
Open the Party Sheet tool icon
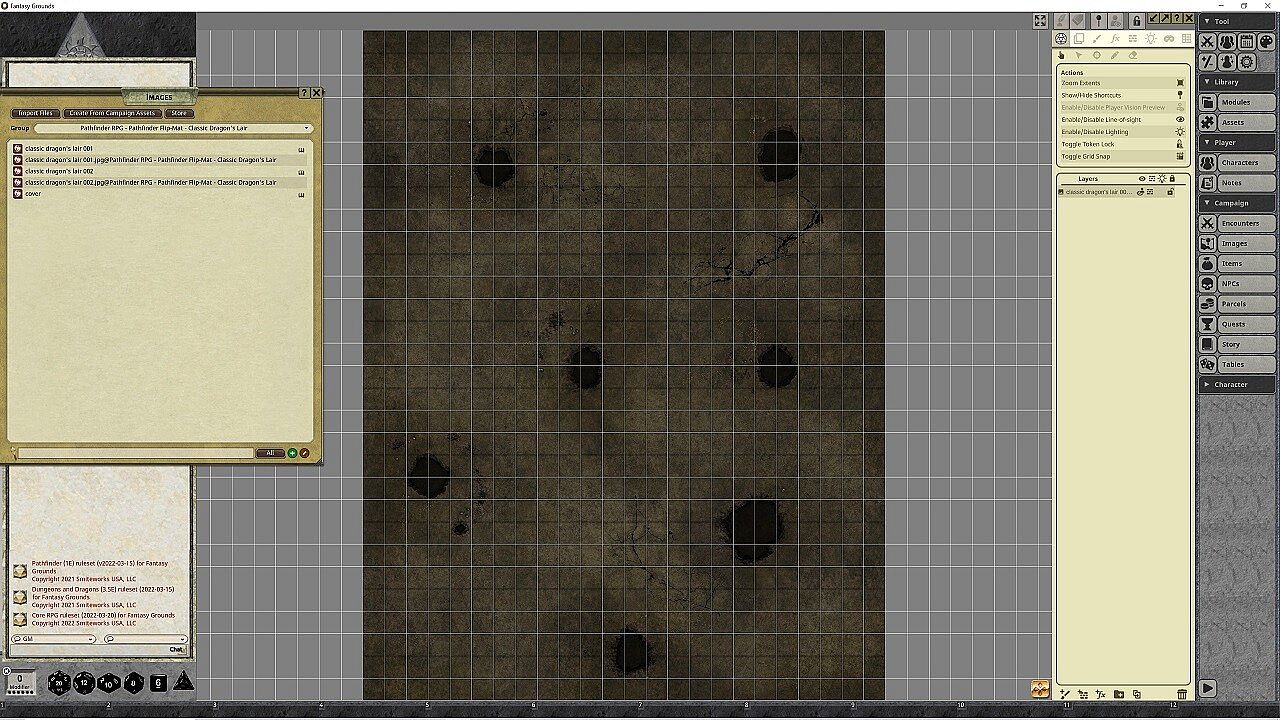pyautogui.click(x=1227, y=42)
